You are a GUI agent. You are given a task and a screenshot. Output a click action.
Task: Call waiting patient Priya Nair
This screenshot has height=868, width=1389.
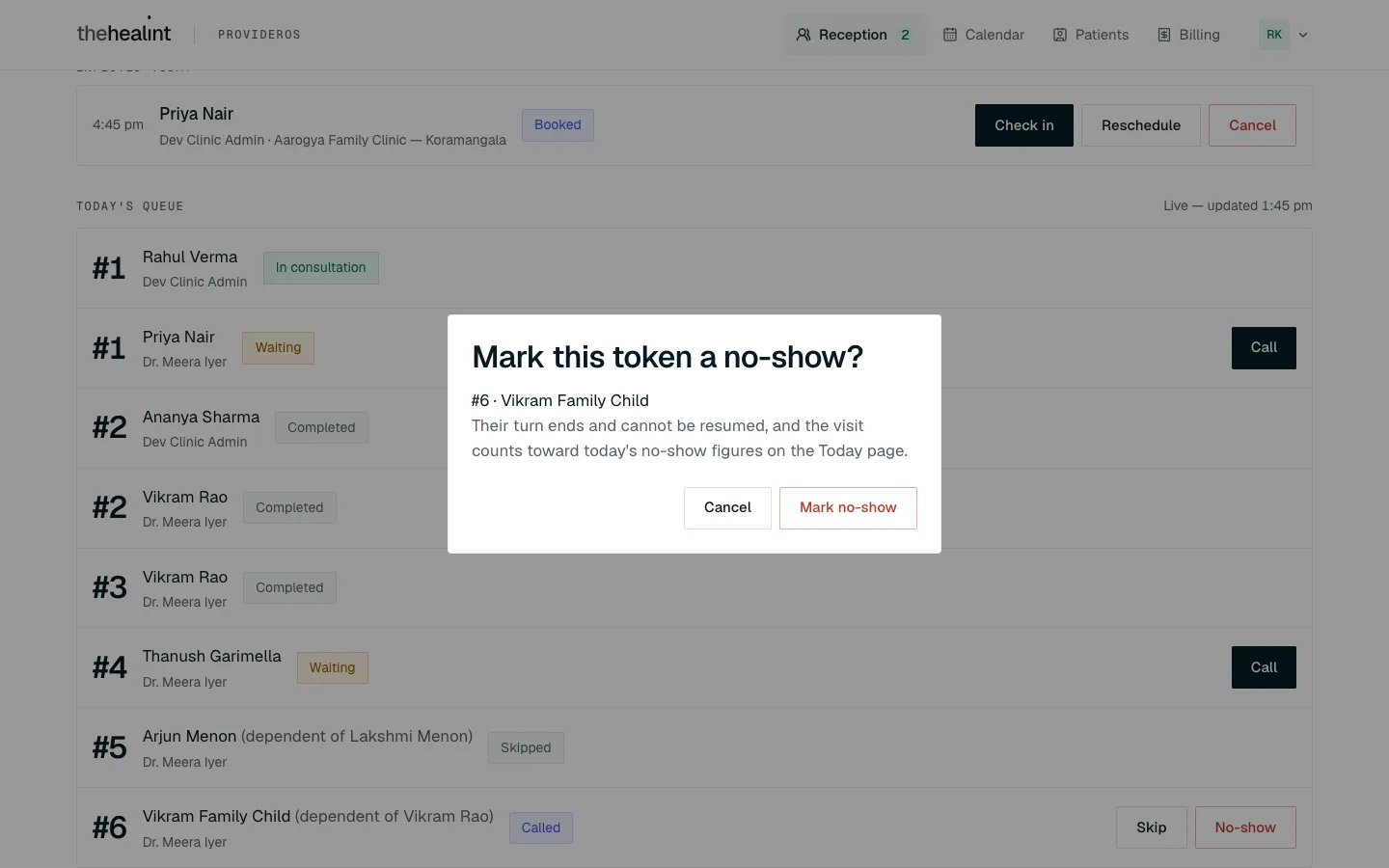coord(1264,347)
